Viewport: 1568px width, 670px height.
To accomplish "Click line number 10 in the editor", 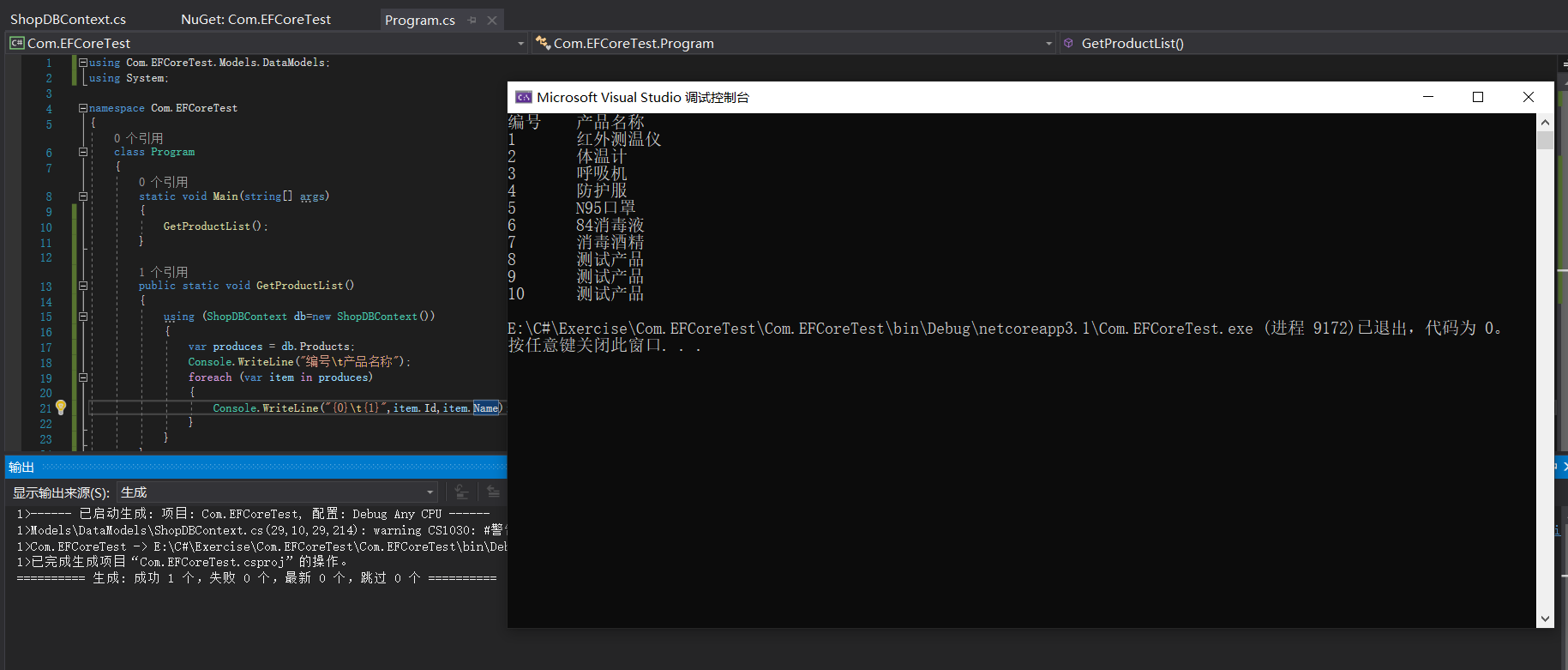I will click(45, 227).
